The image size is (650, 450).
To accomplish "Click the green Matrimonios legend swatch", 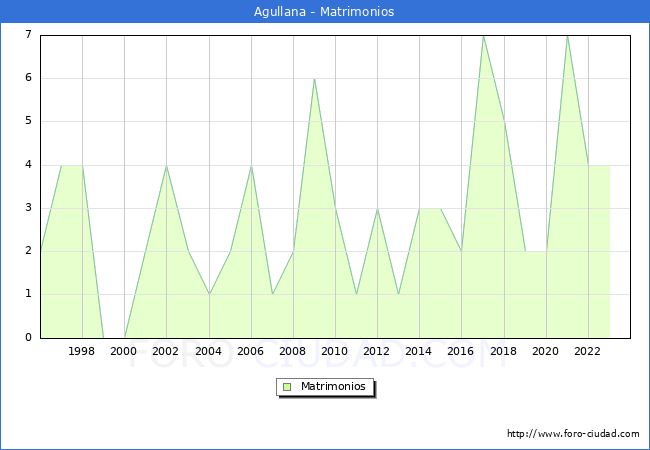I will click(287, 387).
